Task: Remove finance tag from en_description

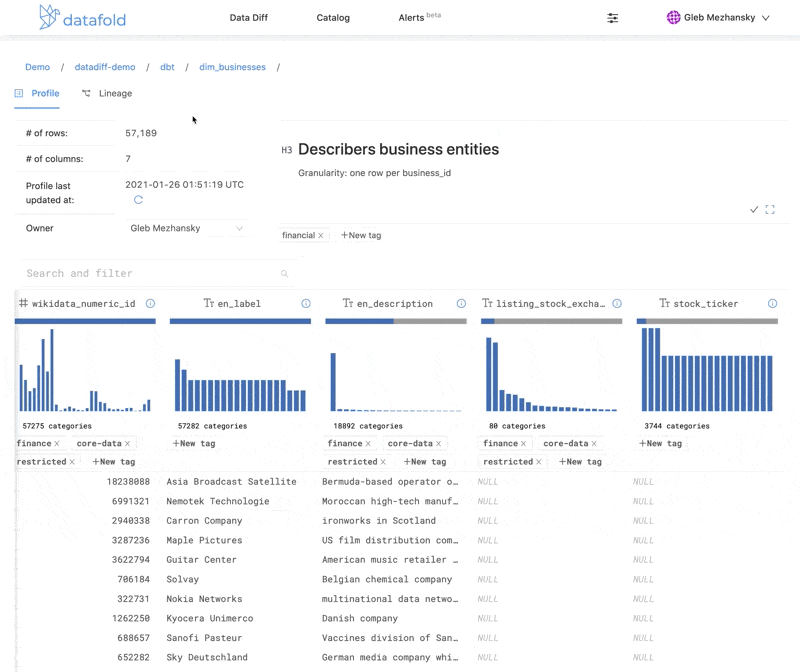Action: [x=368, y=443]
